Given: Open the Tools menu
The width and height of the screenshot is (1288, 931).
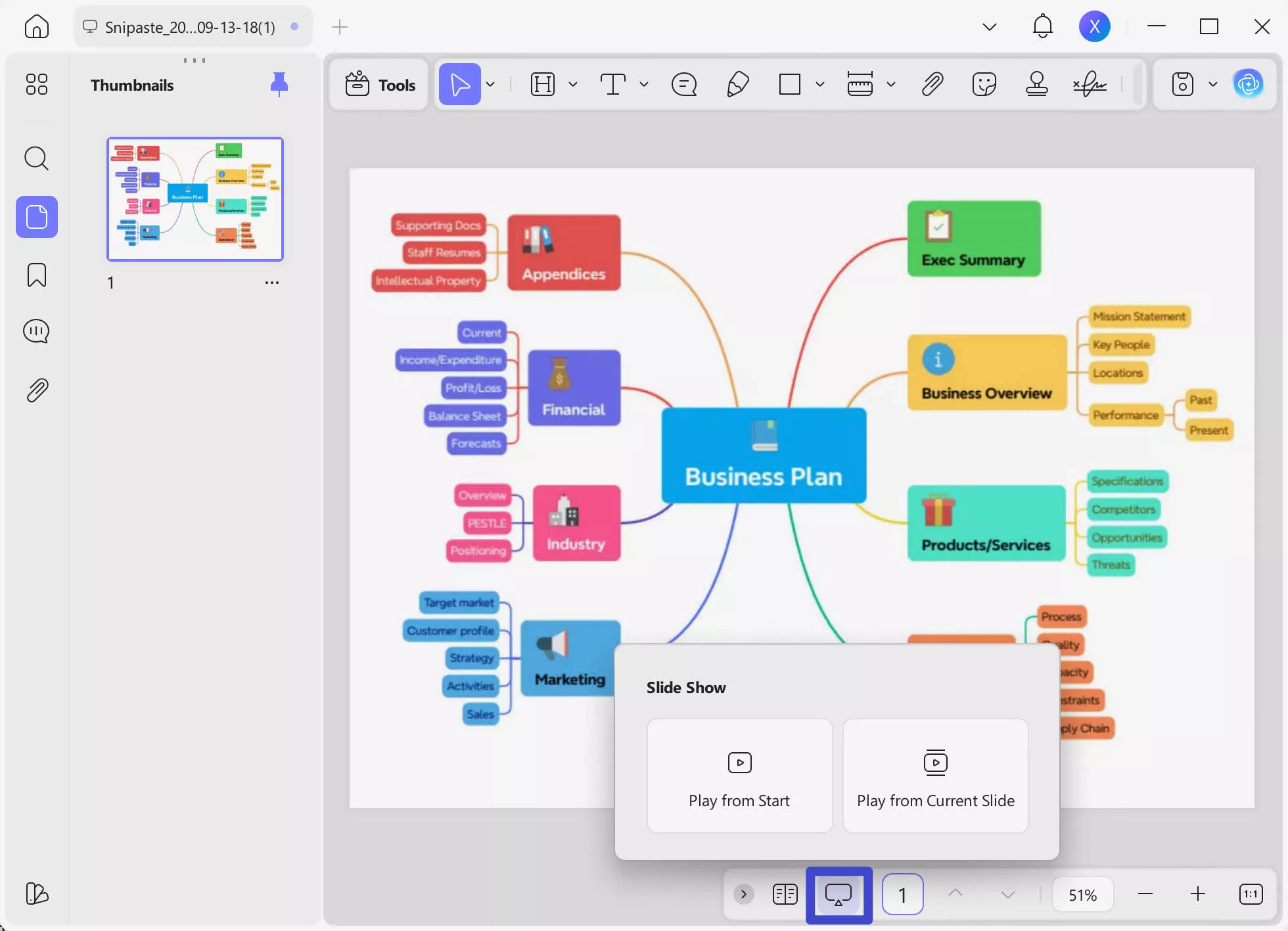Looking at the screenshot, I should pos(379,84).
